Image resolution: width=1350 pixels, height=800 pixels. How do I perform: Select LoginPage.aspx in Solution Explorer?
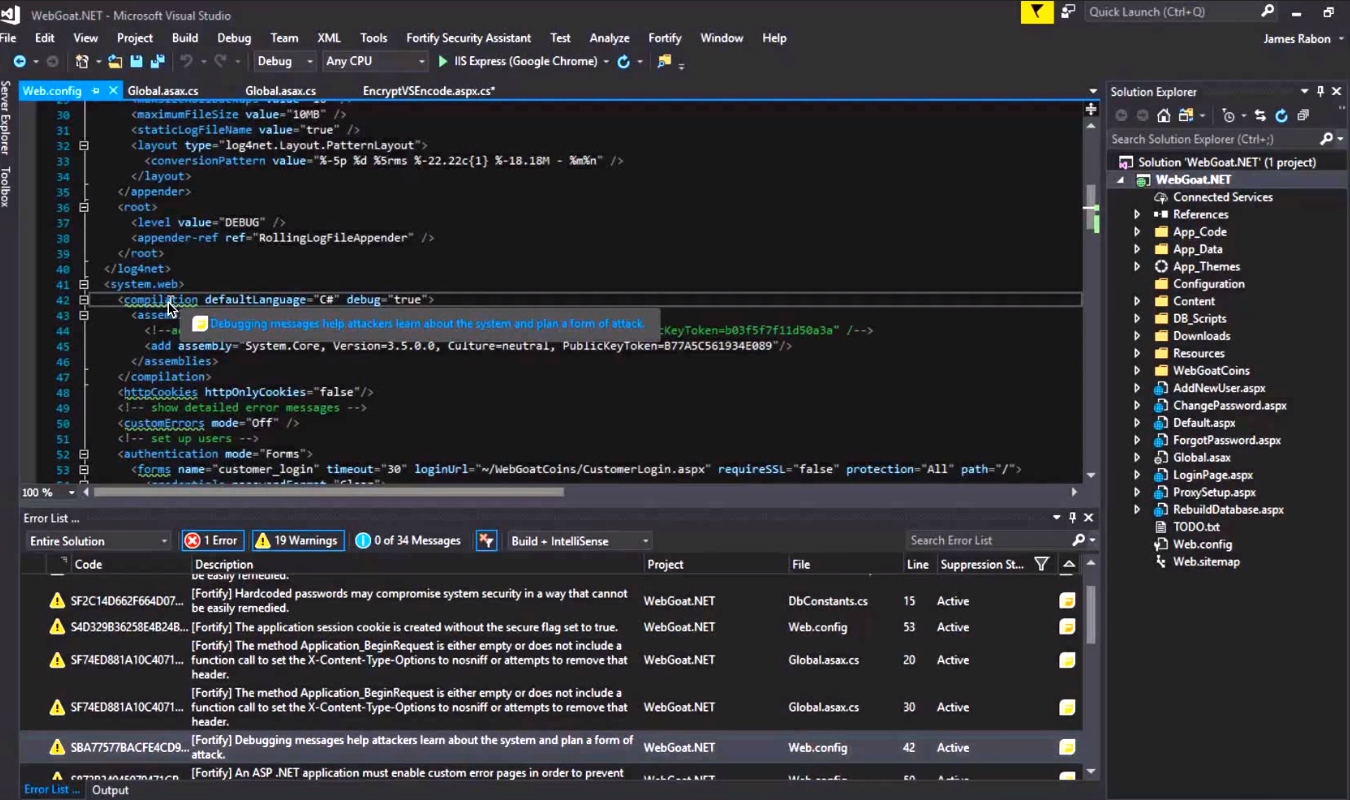pyautogui.click(x=1212, y=475)
